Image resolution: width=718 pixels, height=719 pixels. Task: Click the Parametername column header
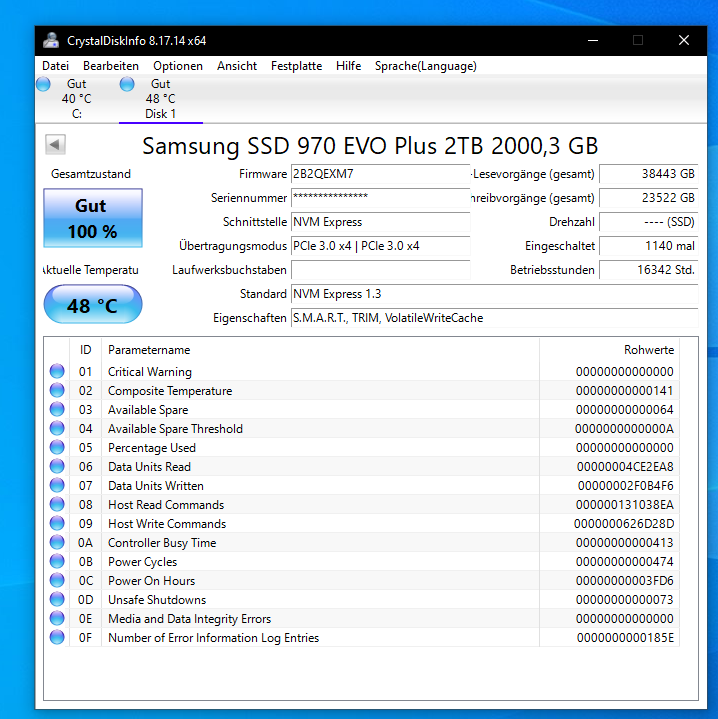click(x=320, y=350)
